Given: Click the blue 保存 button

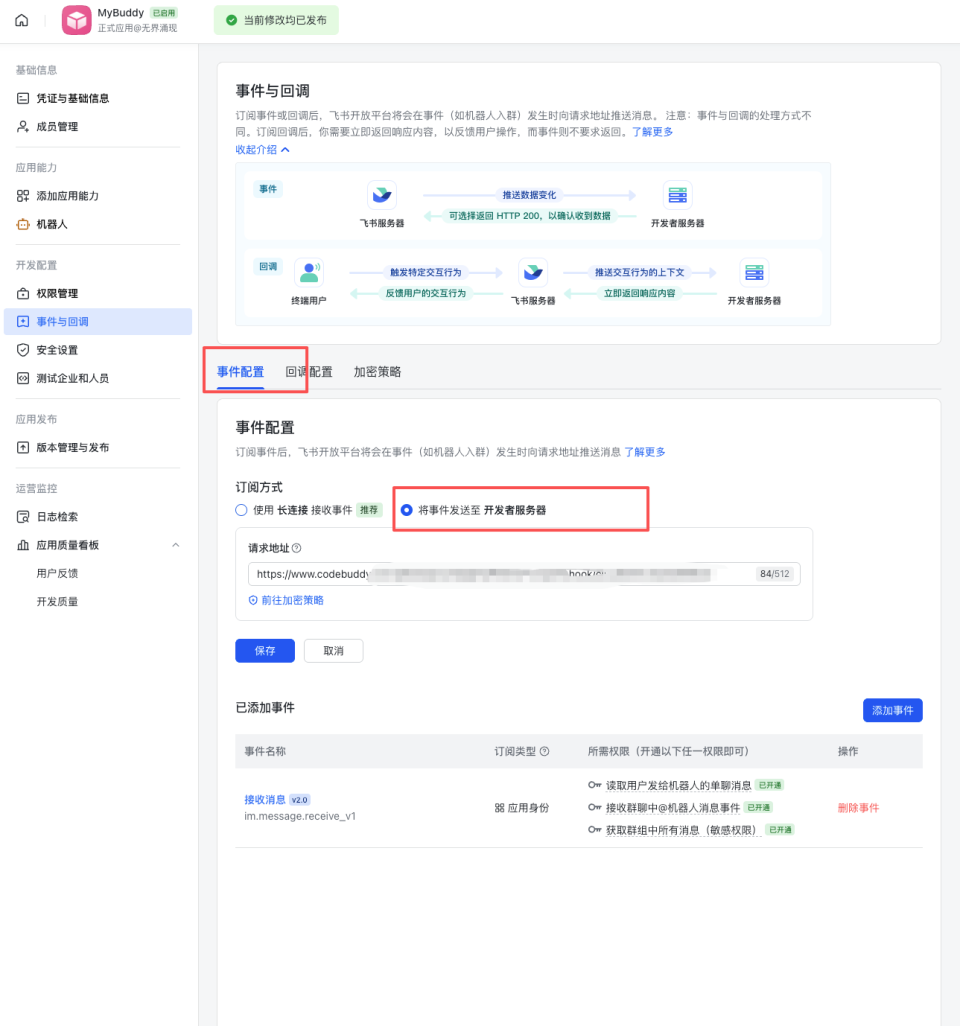Looking at the screenshot, I should (264, 650).
